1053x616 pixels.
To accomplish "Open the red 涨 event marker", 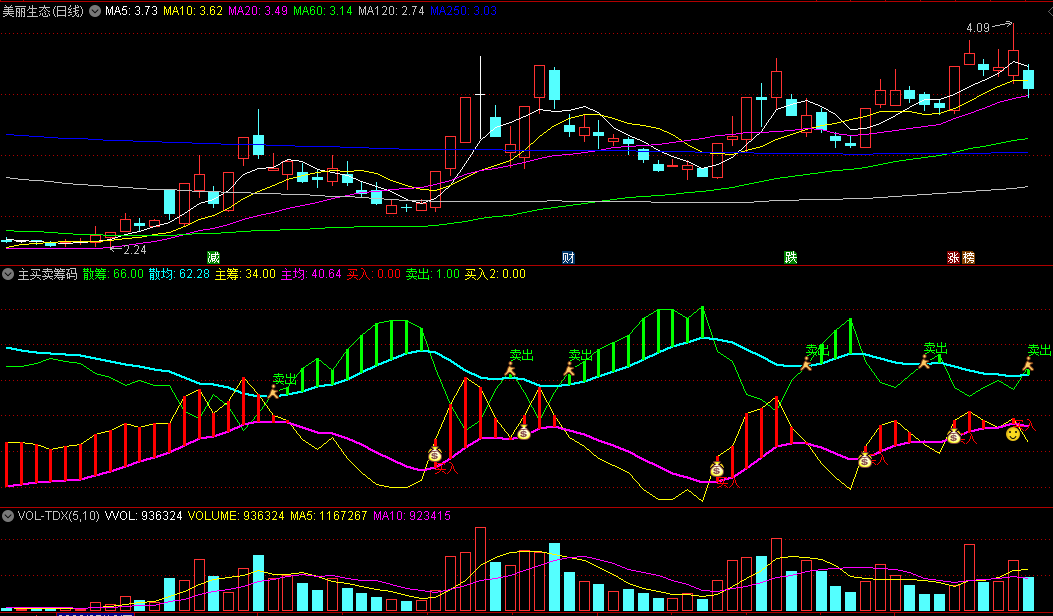I will pos(954,258).
